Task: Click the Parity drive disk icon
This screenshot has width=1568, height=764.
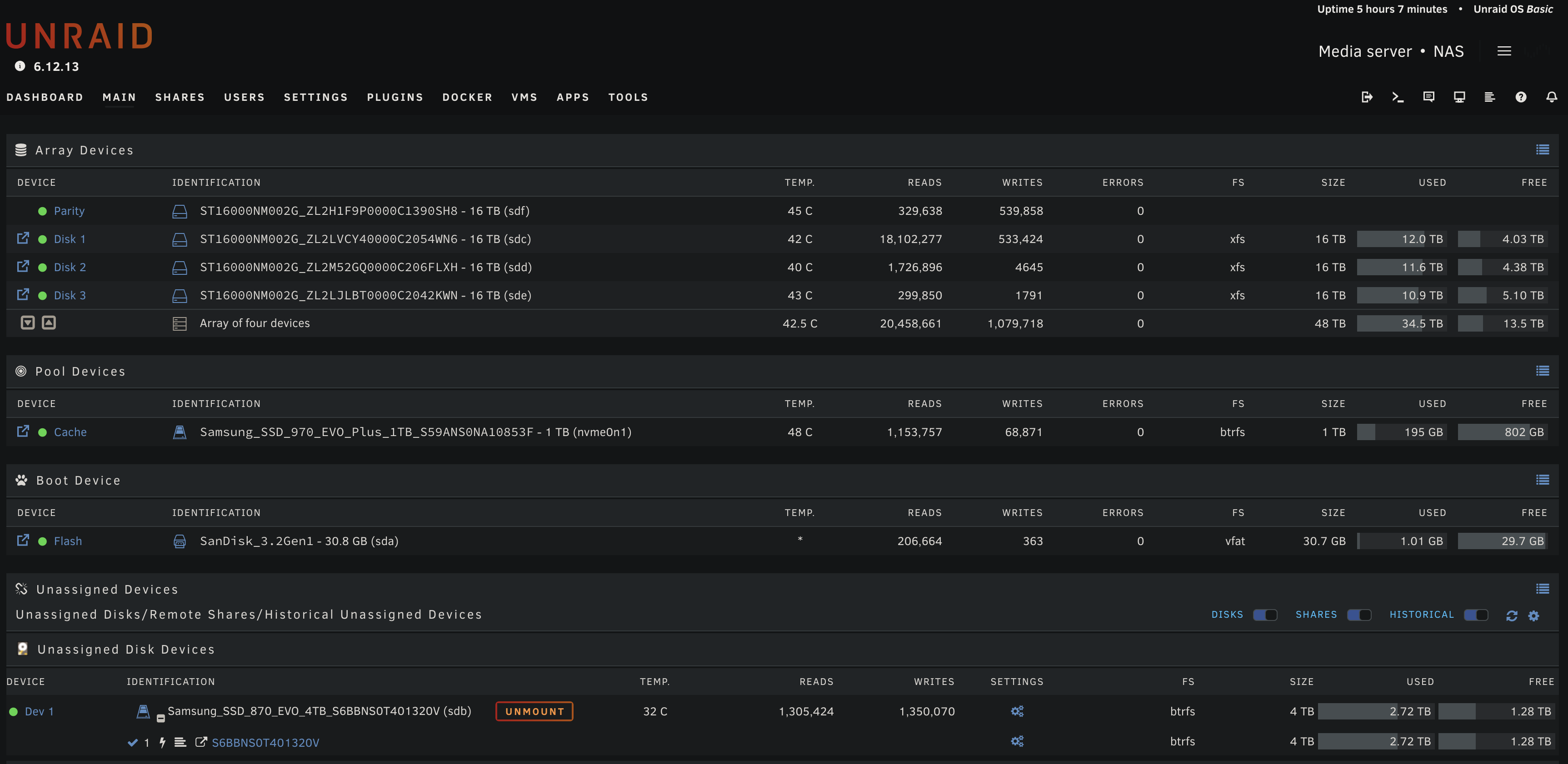Action: tap(180, 211)
